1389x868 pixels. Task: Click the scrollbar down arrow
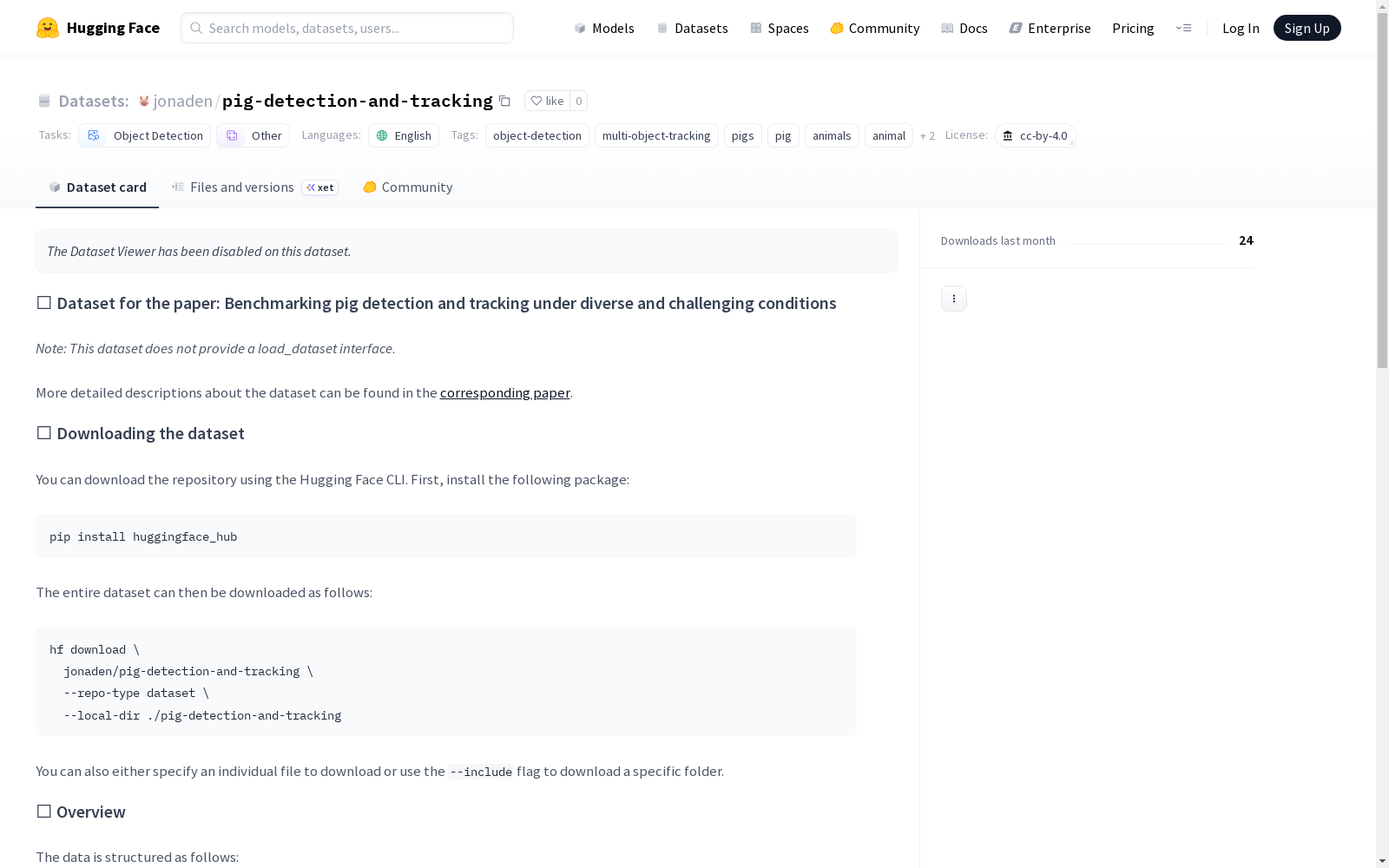[1382, 861]
